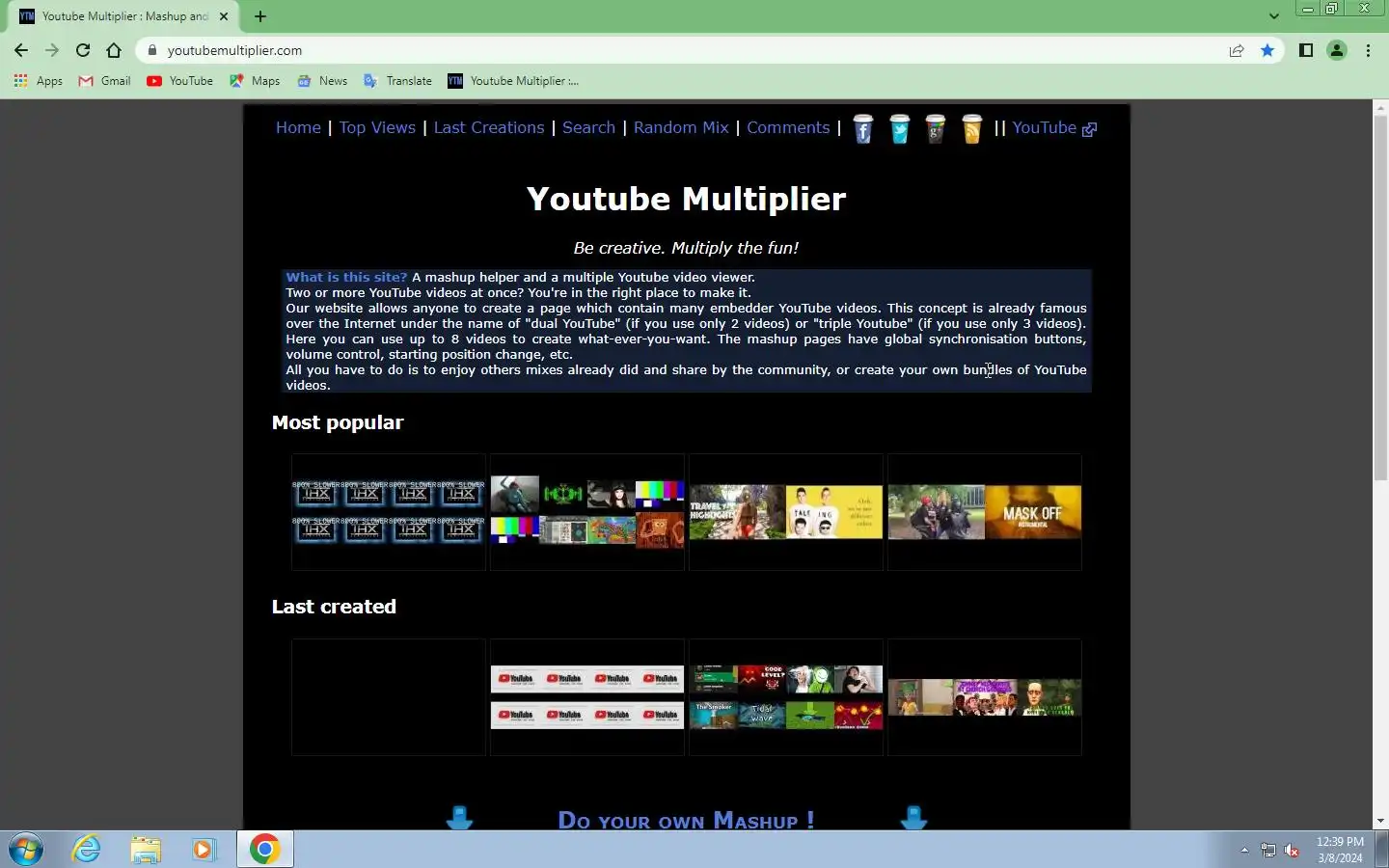The width and height of the screenshot is (1389, 868).
Task: Open the Comments page link
Action: [788, 128]
